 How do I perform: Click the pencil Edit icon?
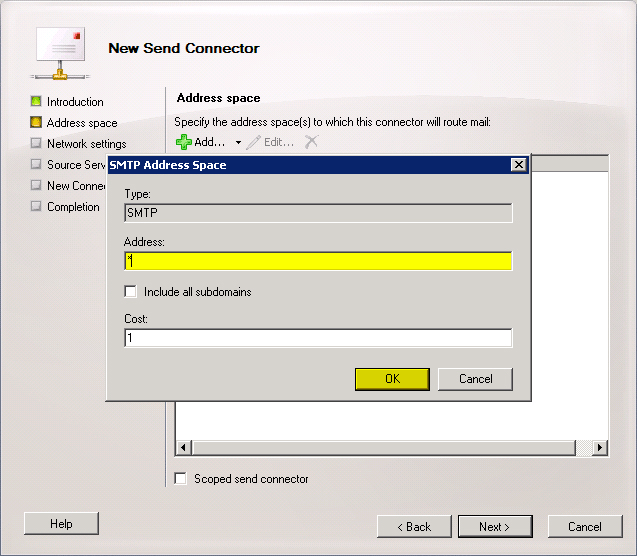click(x=254, y=142)
